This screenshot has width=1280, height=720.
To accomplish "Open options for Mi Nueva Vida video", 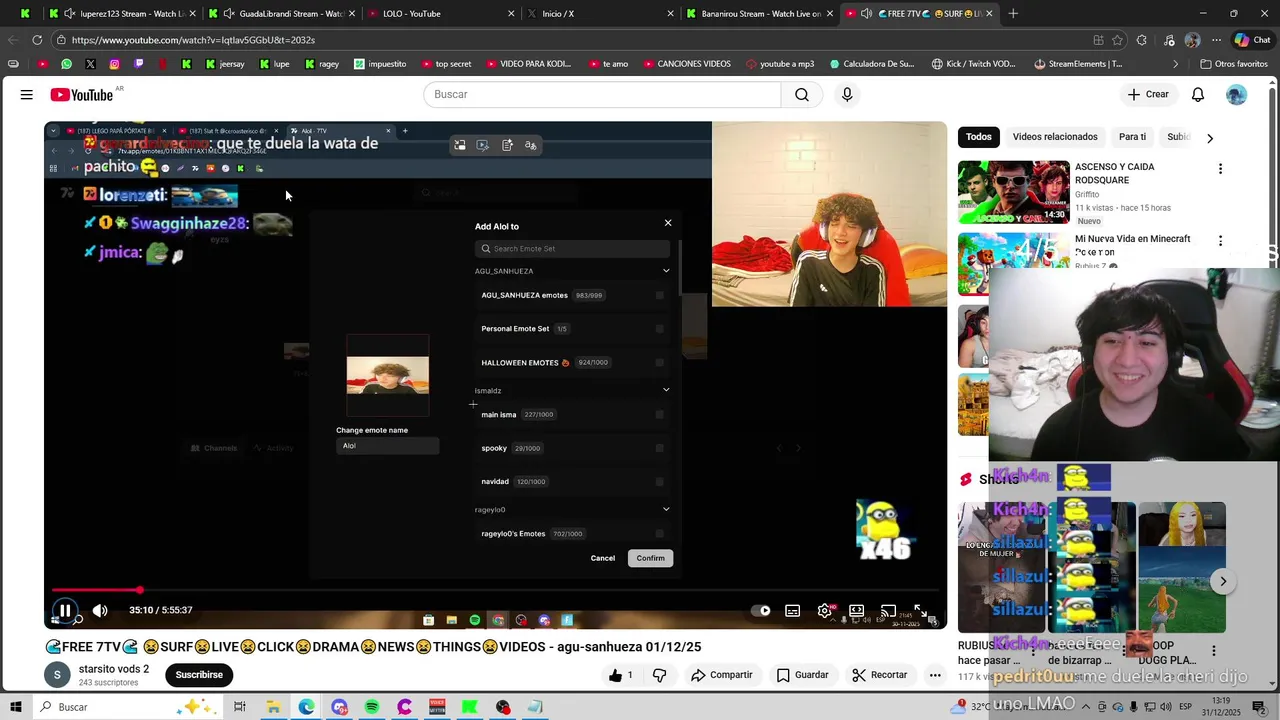I will click(1220, 241).
